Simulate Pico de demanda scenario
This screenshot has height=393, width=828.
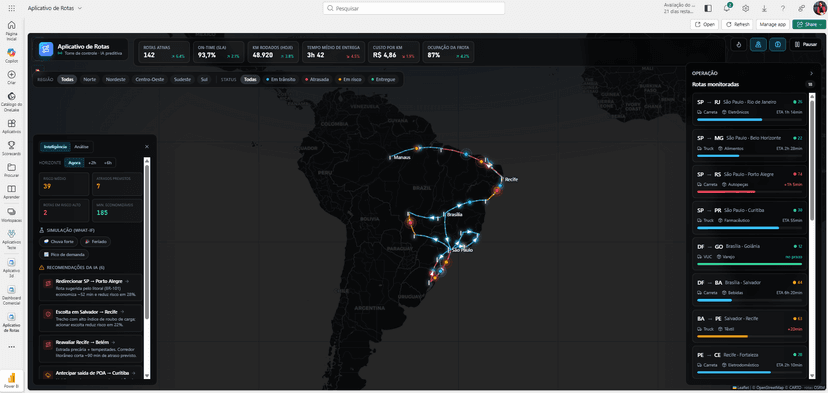tap(64, 255)
